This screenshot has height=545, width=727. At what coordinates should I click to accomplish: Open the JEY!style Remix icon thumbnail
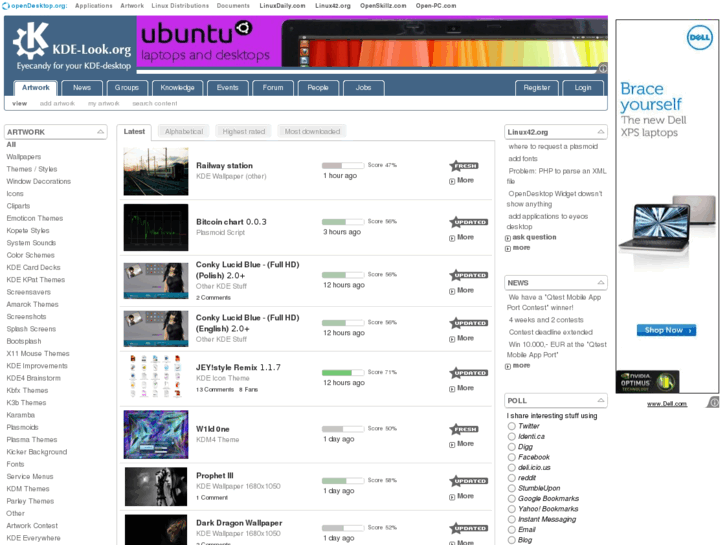pyautogui.click(x=156, y=376)
